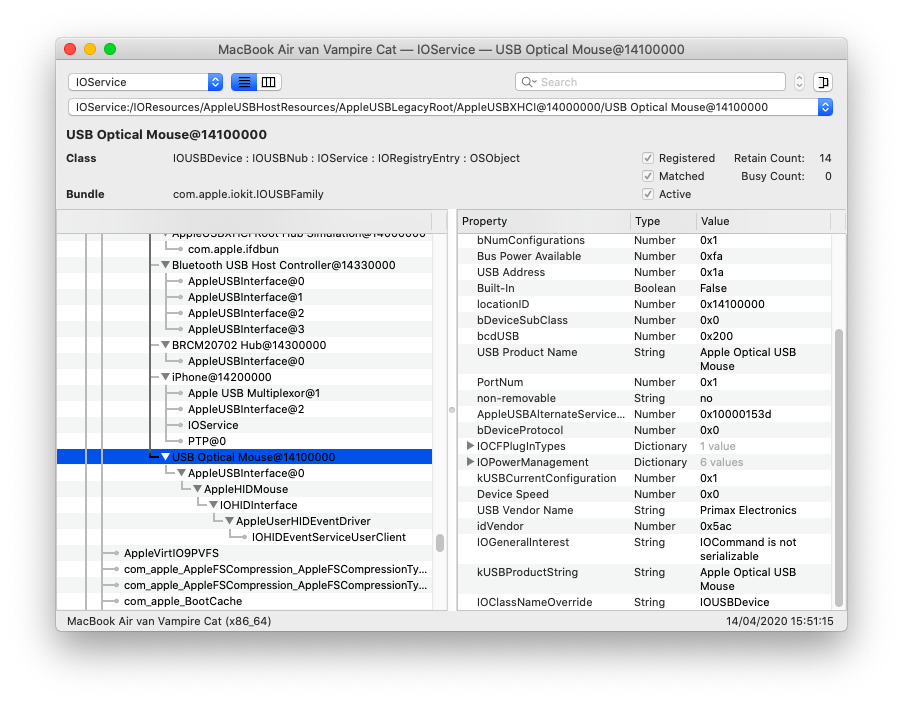Image resolution: width=903 pixels, height=705 pixels.
Task: Collapse the IOHIDInterface node
Action: [x=214, y=505]
